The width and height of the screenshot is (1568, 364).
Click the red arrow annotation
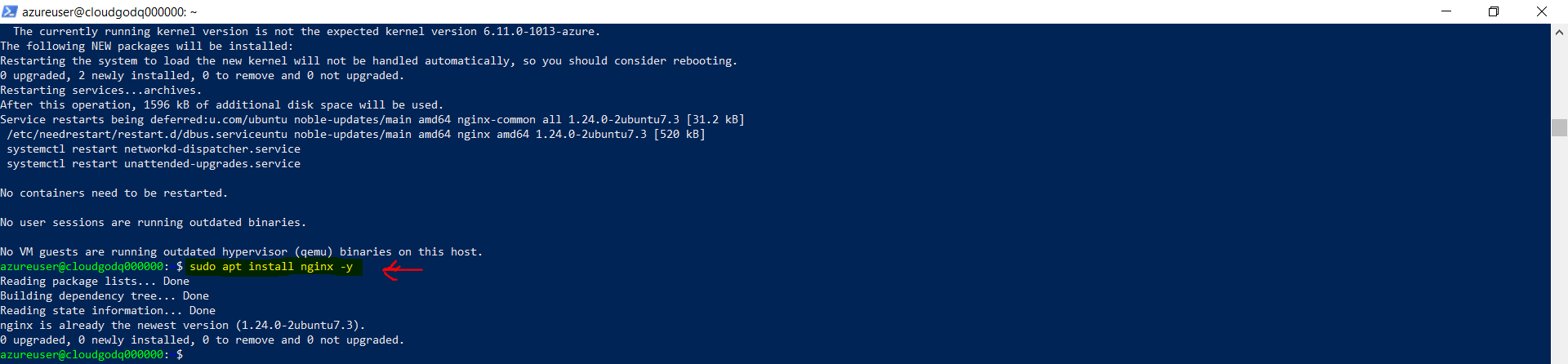click(x=403, y=269)
